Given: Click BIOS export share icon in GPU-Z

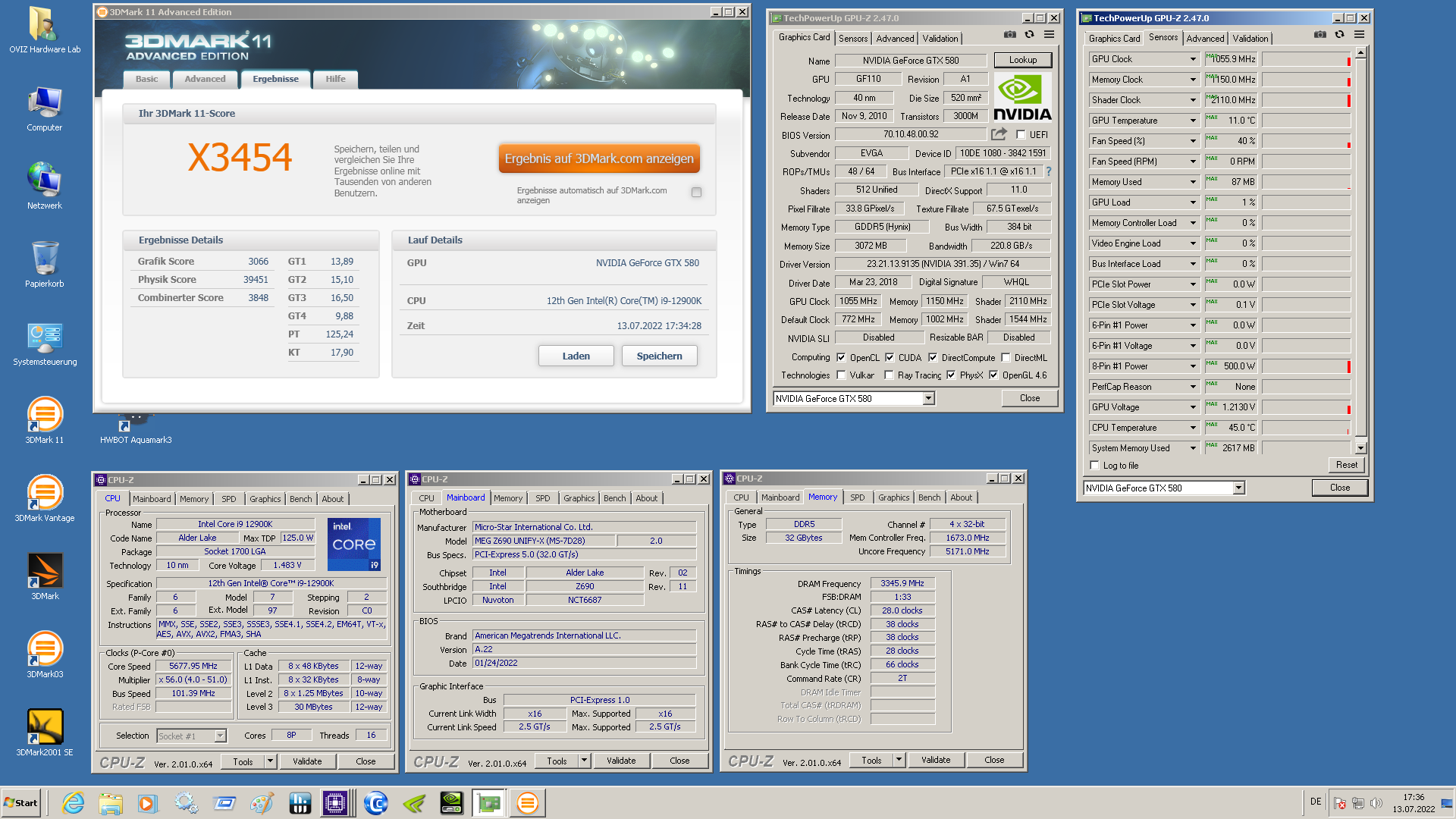Looking at the screenshot, I should (x=999, y=134).
